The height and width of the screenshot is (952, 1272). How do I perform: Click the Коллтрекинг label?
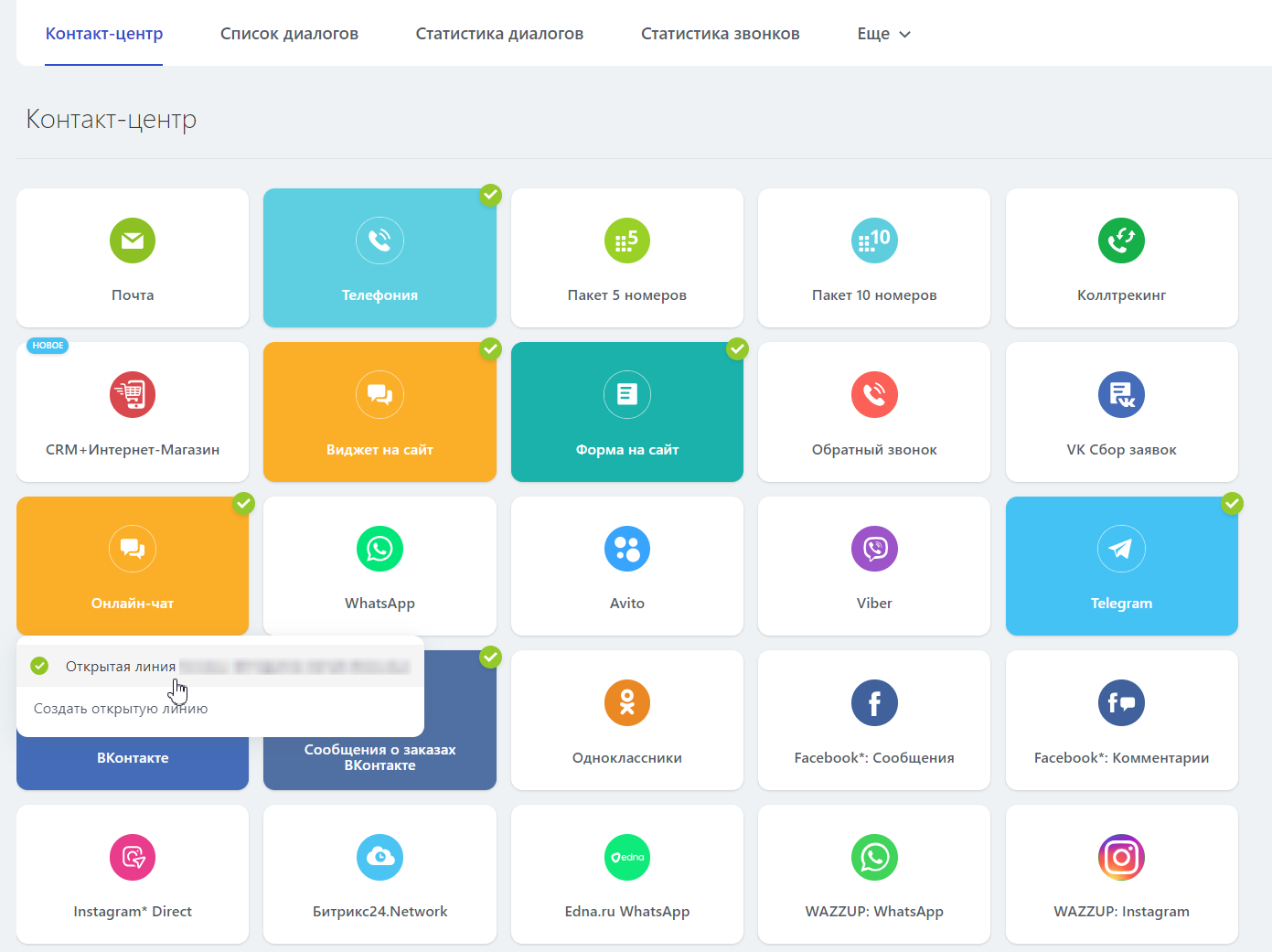[1121, 295]
